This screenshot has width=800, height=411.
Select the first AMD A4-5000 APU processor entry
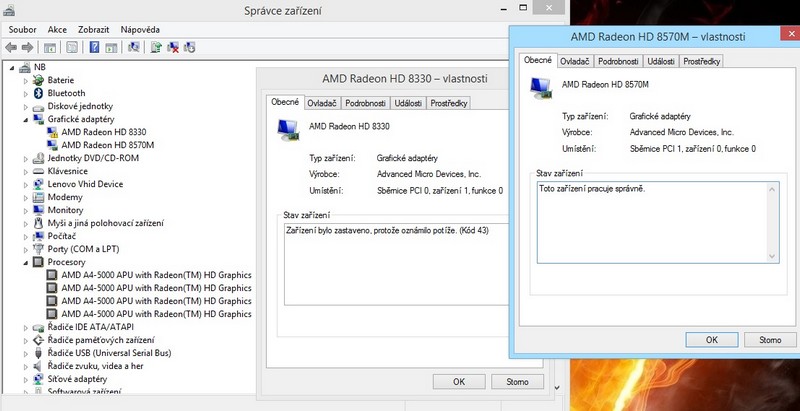(x=156, y=275)
